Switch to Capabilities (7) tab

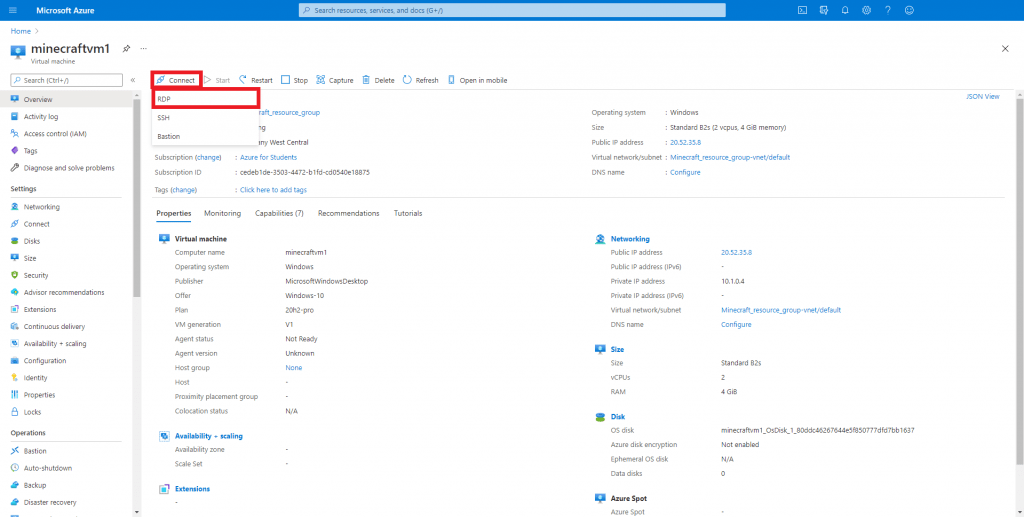click(279, 213)
